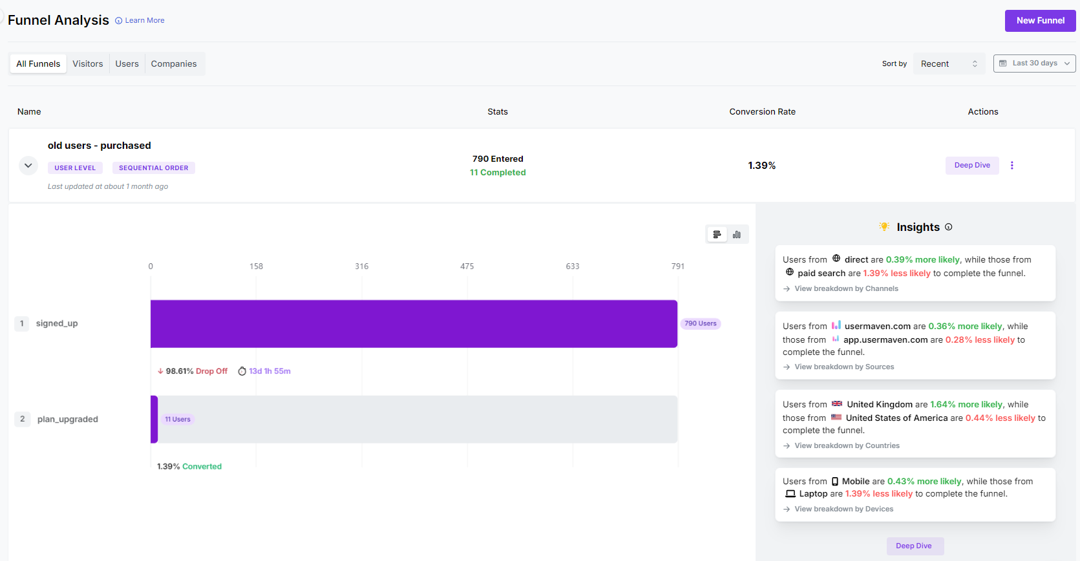The height and width of the screenshot is (561, 1080).
Task: Open the Last 30 days date picker
Action: tap(1034, 63)
